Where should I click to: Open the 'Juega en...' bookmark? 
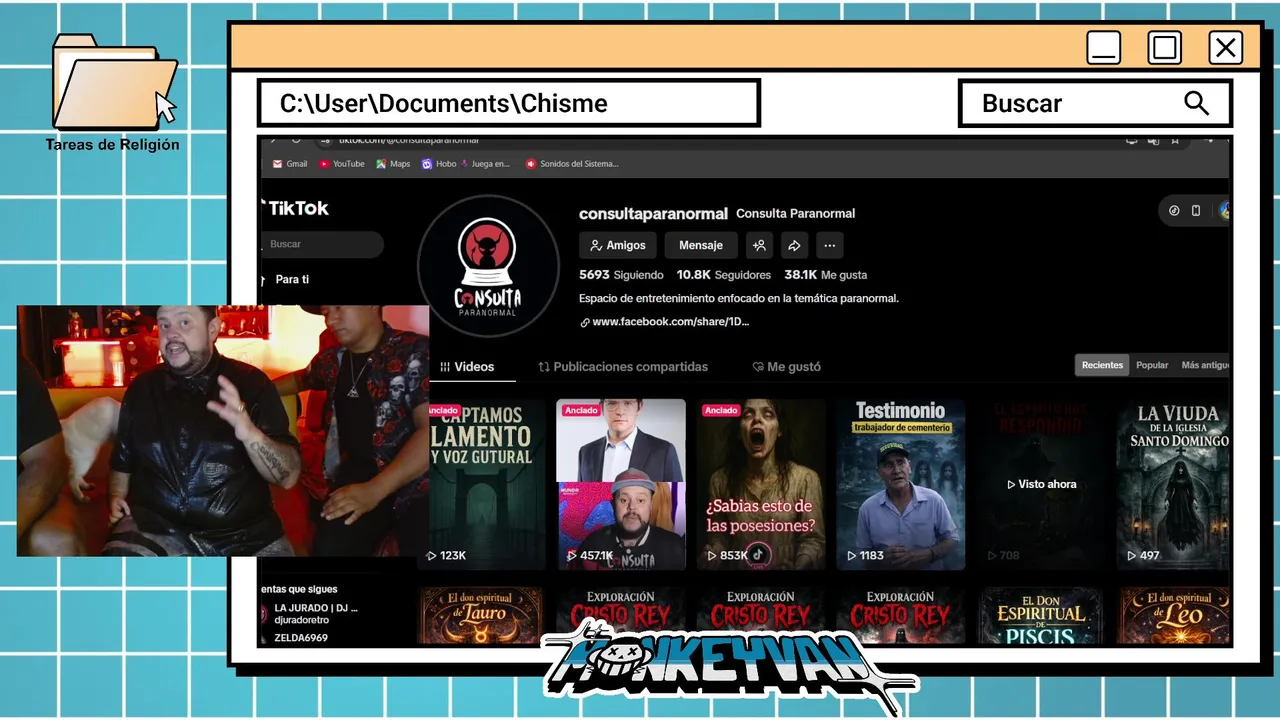pyautogui.click(x=484, y=164)
